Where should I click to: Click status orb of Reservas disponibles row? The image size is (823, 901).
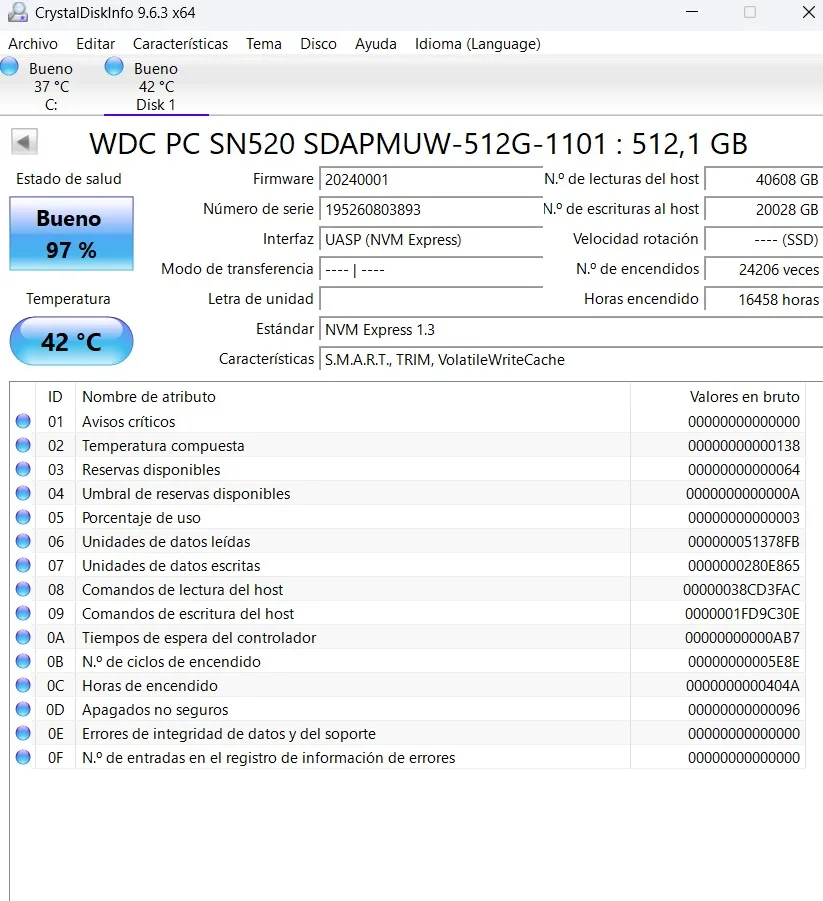(23, 469)
